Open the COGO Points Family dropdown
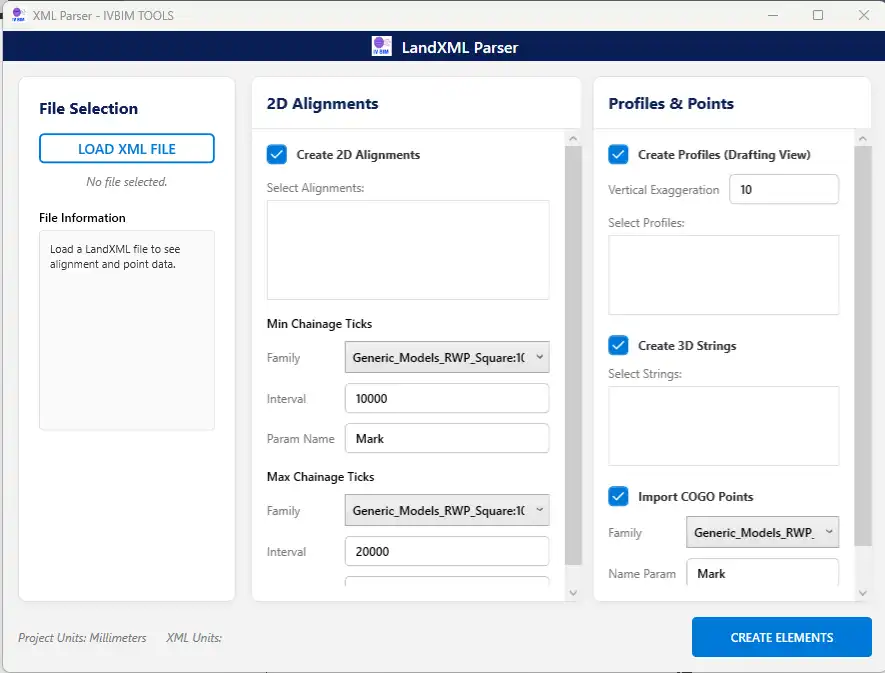Viewport: 885px width, 673px height. tap(762, 533)
